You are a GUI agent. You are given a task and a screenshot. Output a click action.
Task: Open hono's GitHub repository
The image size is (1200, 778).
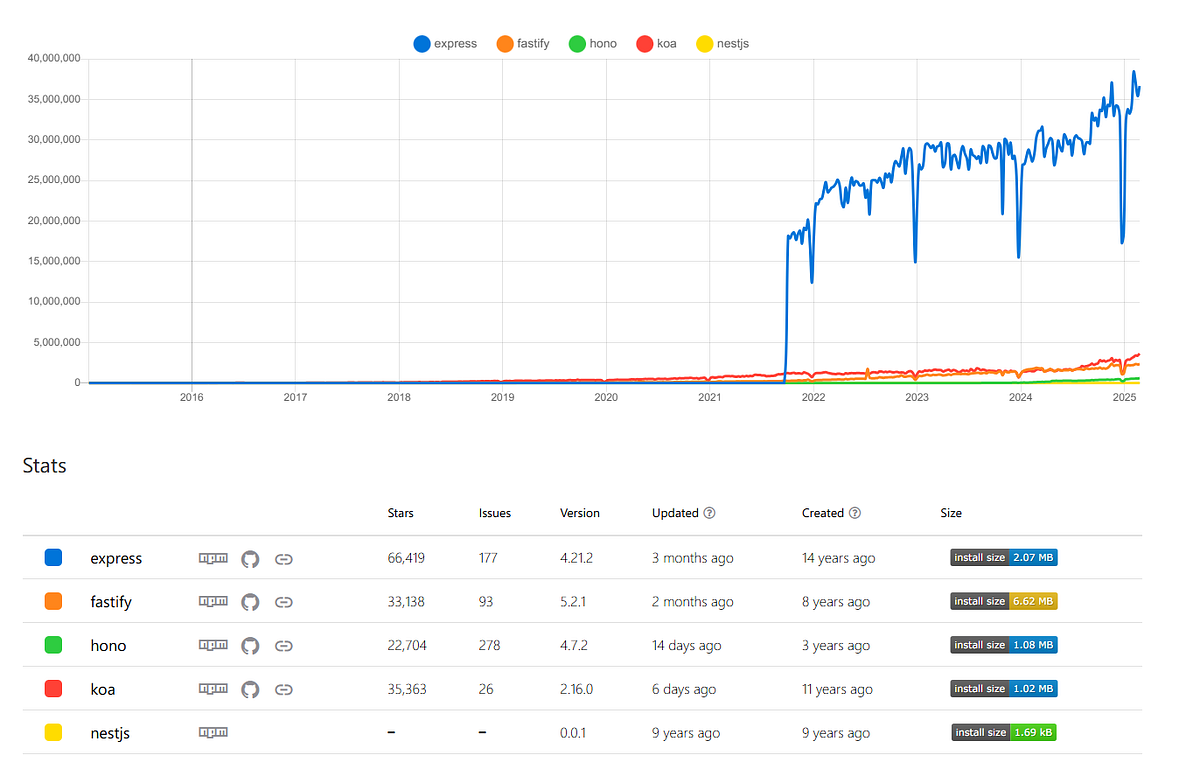pyautogui.click(x=250, y=645)
